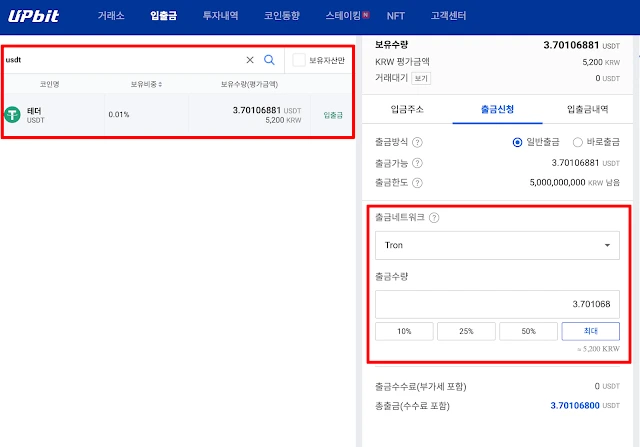Click the UPbit logo
This screenshot has width=640, height=447.
click(33, 16)
